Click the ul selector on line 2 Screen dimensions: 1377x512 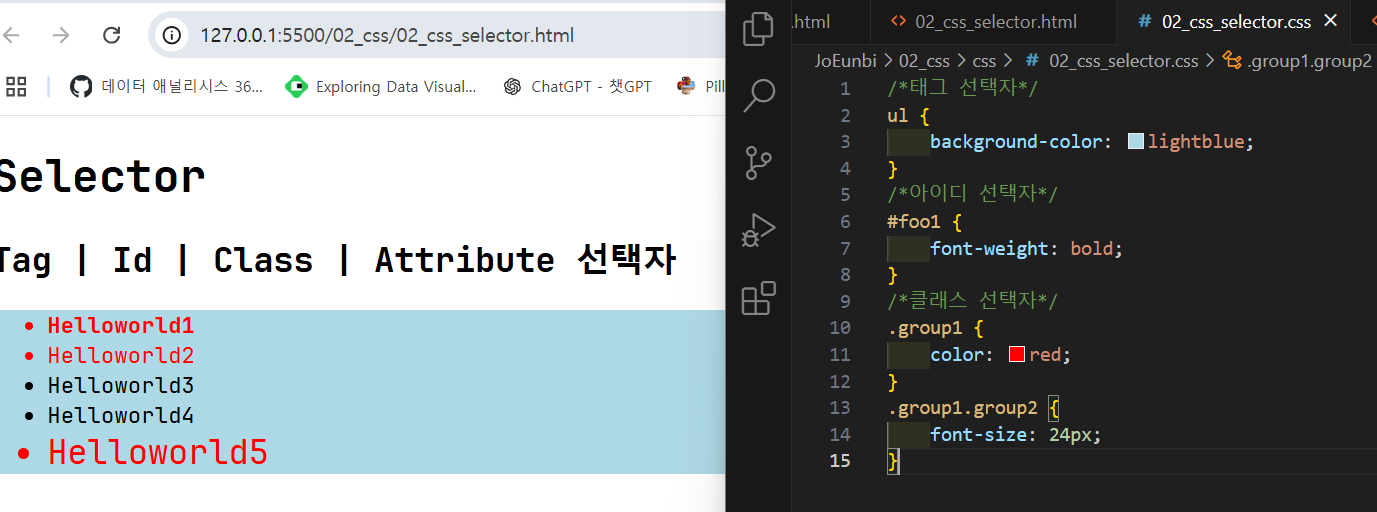click(x=897, y=115)
